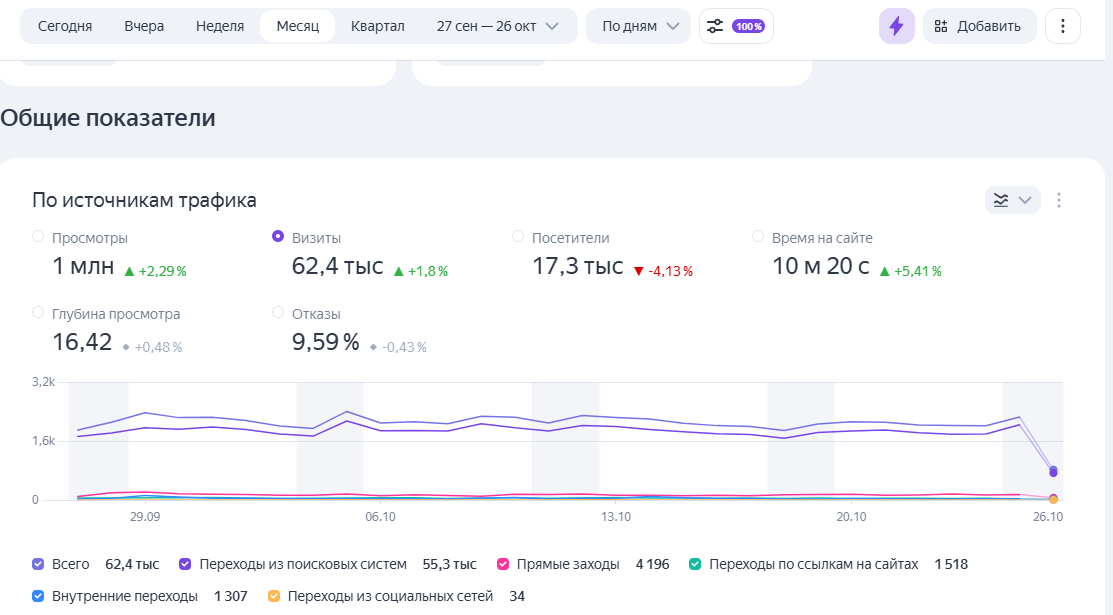Click the 9,59 % bounce value
Viewport: 1113px width, 615px height.
click(326, 342)
